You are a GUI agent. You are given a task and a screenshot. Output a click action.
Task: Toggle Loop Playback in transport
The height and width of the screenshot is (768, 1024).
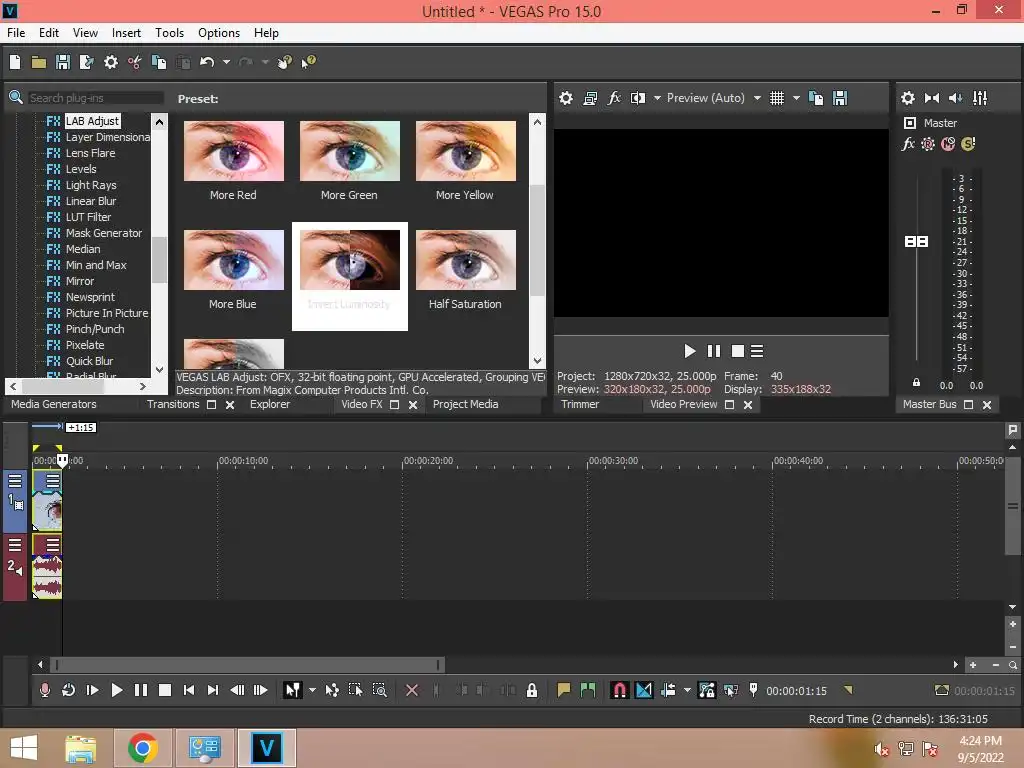[x=69, y=690]
